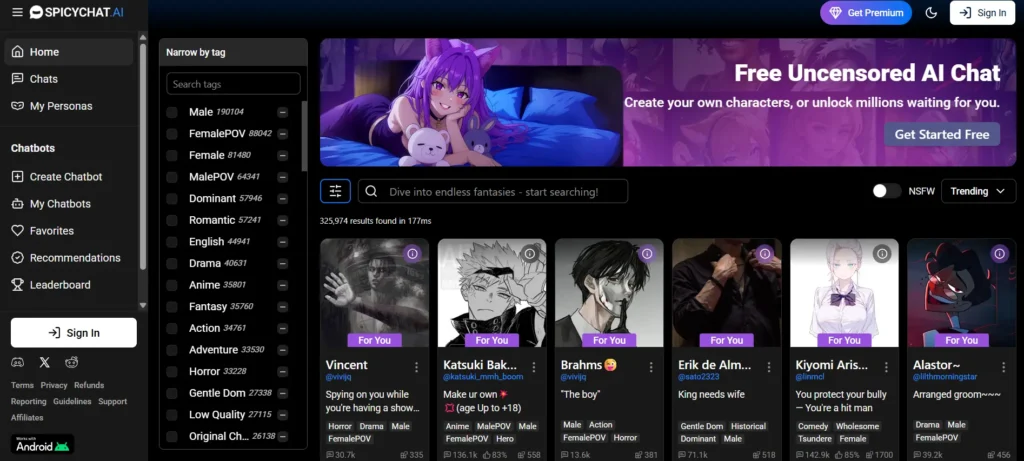
Task: Show info for Kiyomi Aris... card
Action: click(882, 253)
